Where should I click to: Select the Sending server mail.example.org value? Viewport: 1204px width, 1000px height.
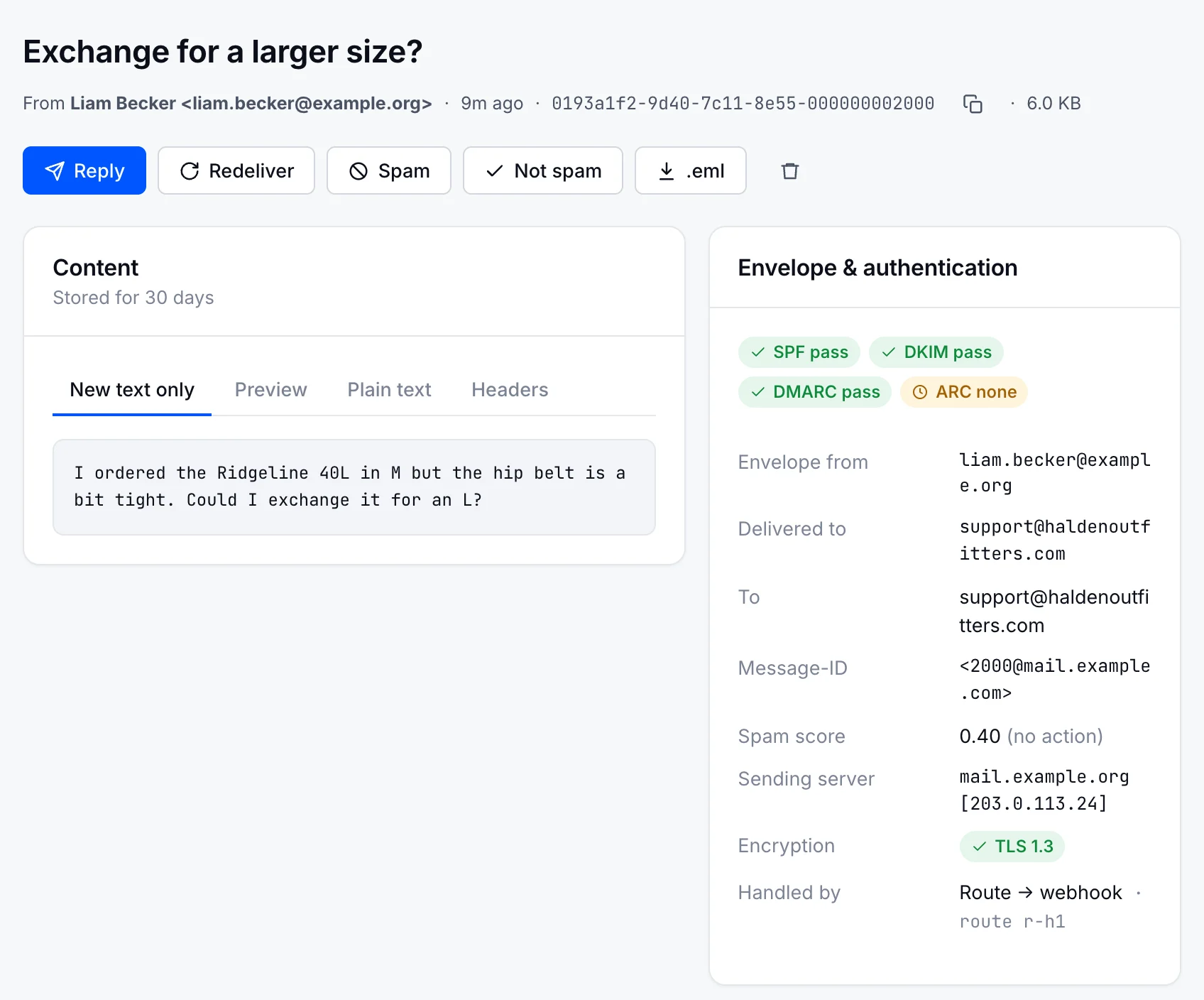pyautogui.click(x=1044, y=790)
